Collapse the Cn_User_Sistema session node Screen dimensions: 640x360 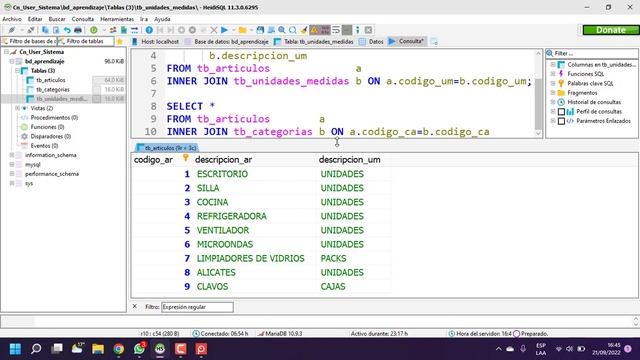[6, 52]
